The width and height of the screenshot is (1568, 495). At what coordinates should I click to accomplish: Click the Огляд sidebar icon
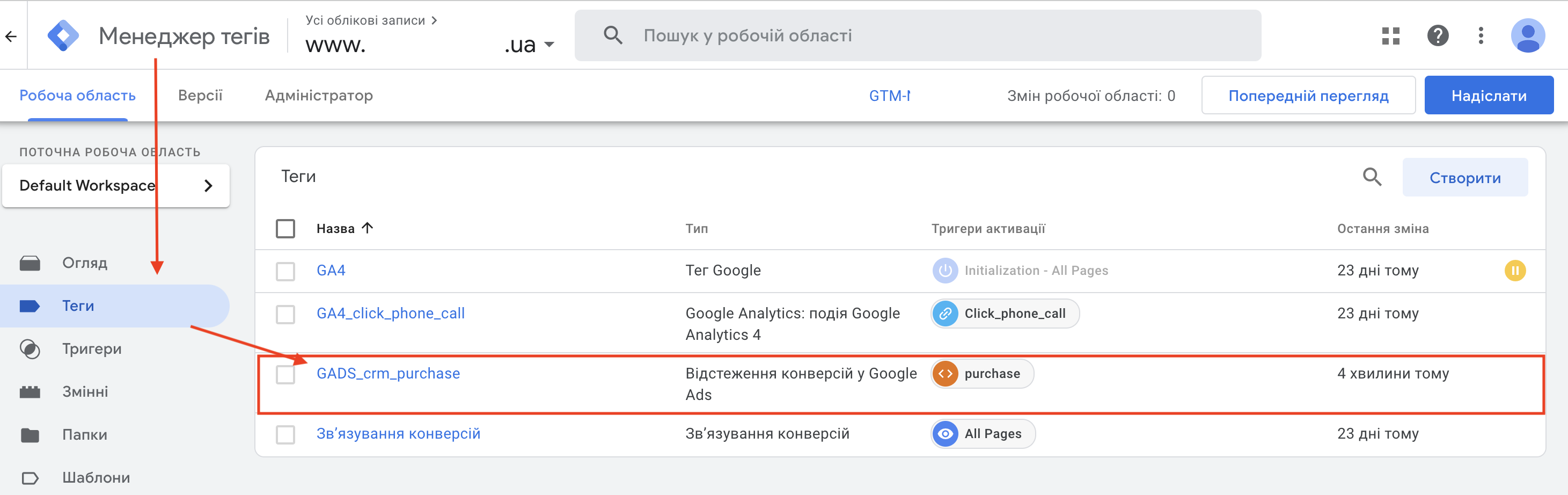tap(30, 263)
